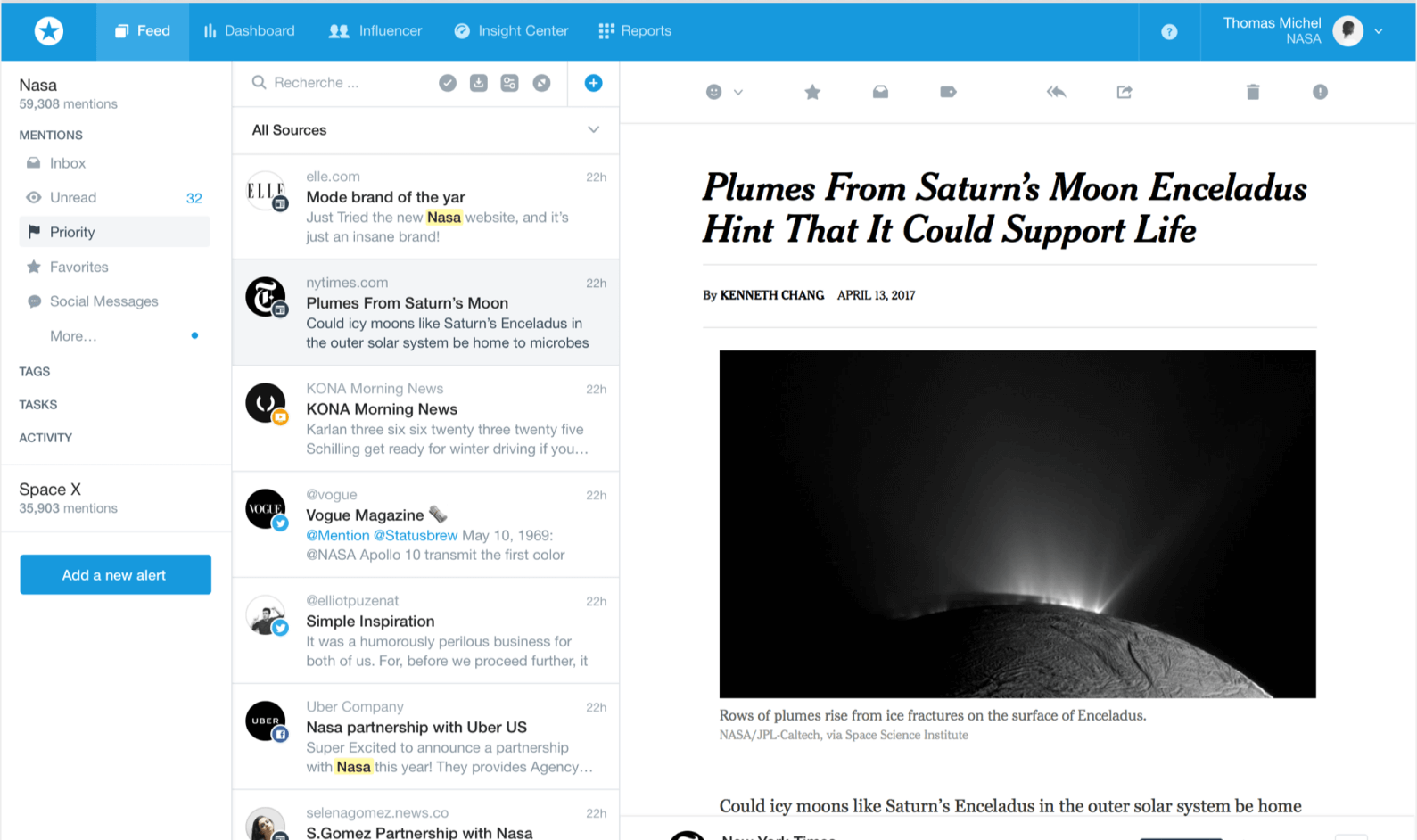Expand the ACTIVITY section
Screen dimensions: 1417x840
[x=45, y=437]
